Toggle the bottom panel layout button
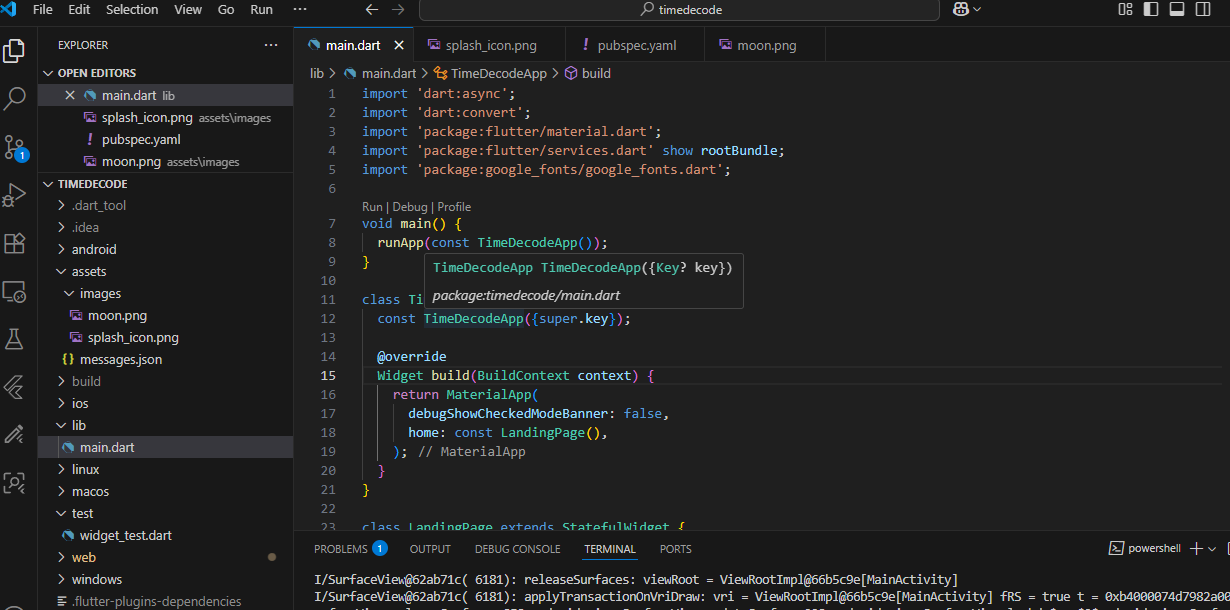1230x610 pixels. [x=1177, y=9]
